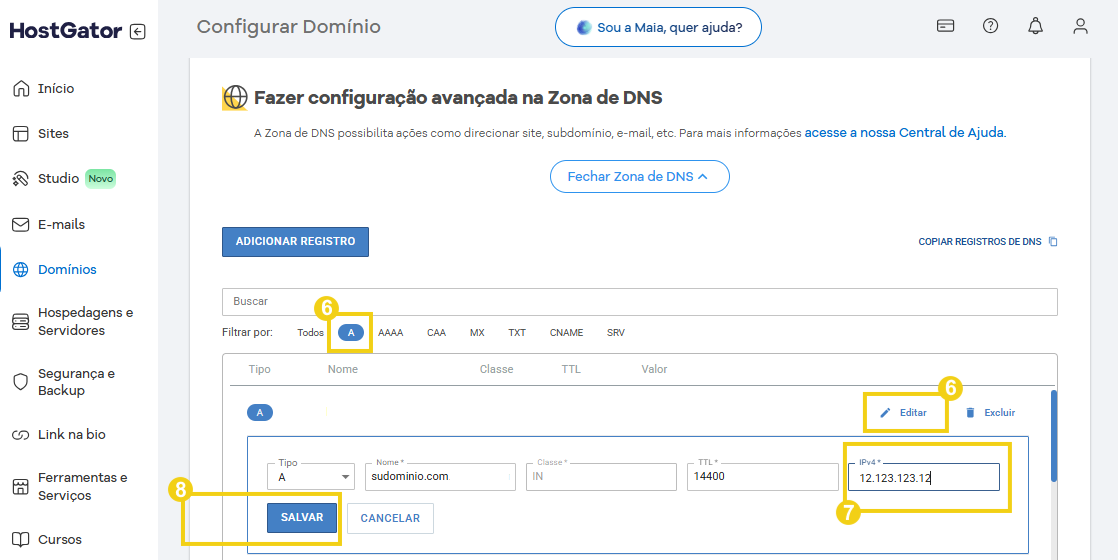Viewport: 1118px width, 560px height.
Task: Click the Link na bio chain icon
Action: tap(21, 434)
